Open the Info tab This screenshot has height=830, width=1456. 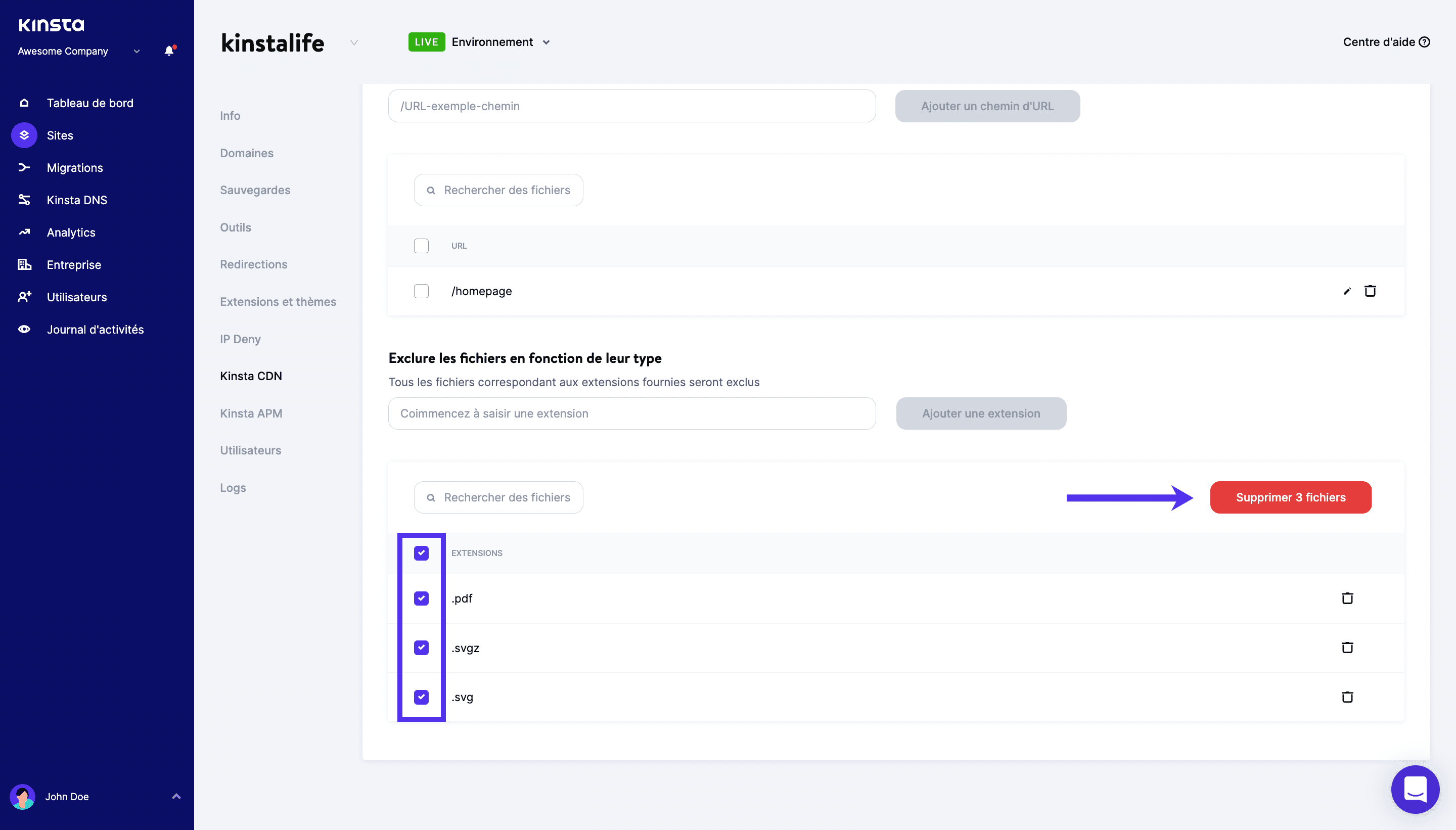(x=231, y=116)
